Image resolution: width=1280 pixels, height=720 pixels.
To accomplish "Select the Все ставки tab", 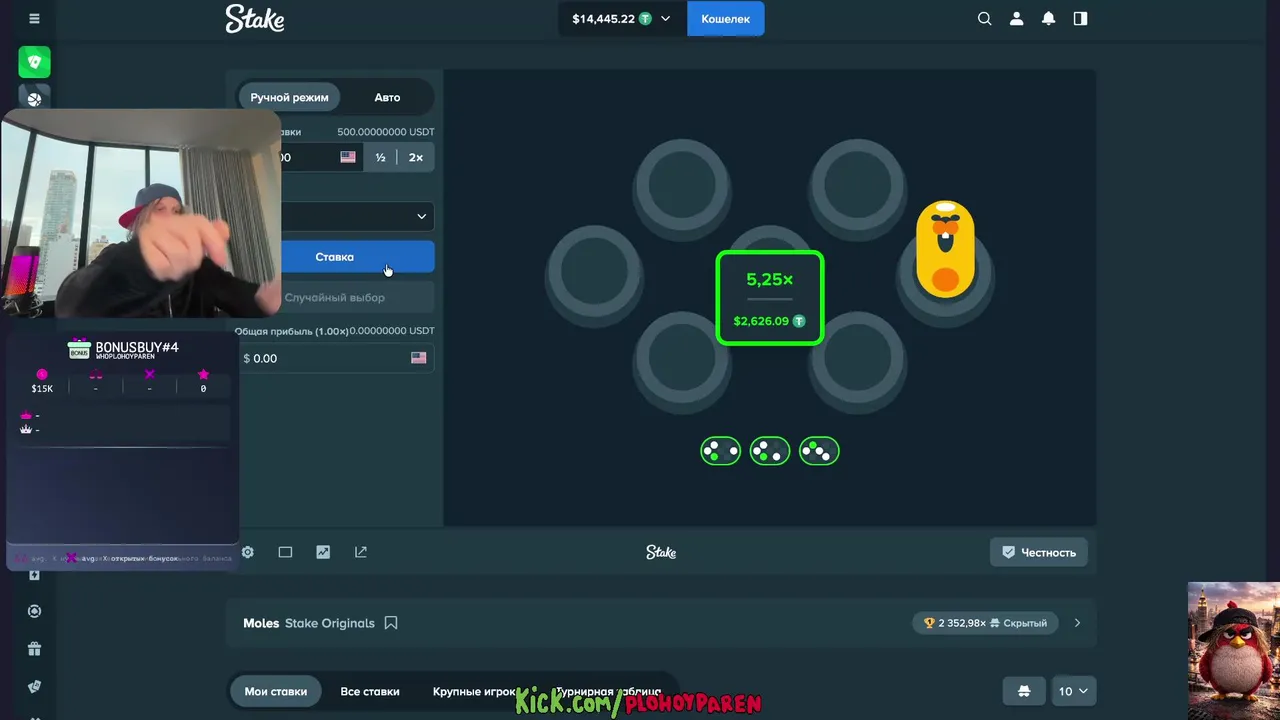I will click(x=370, y=691).
